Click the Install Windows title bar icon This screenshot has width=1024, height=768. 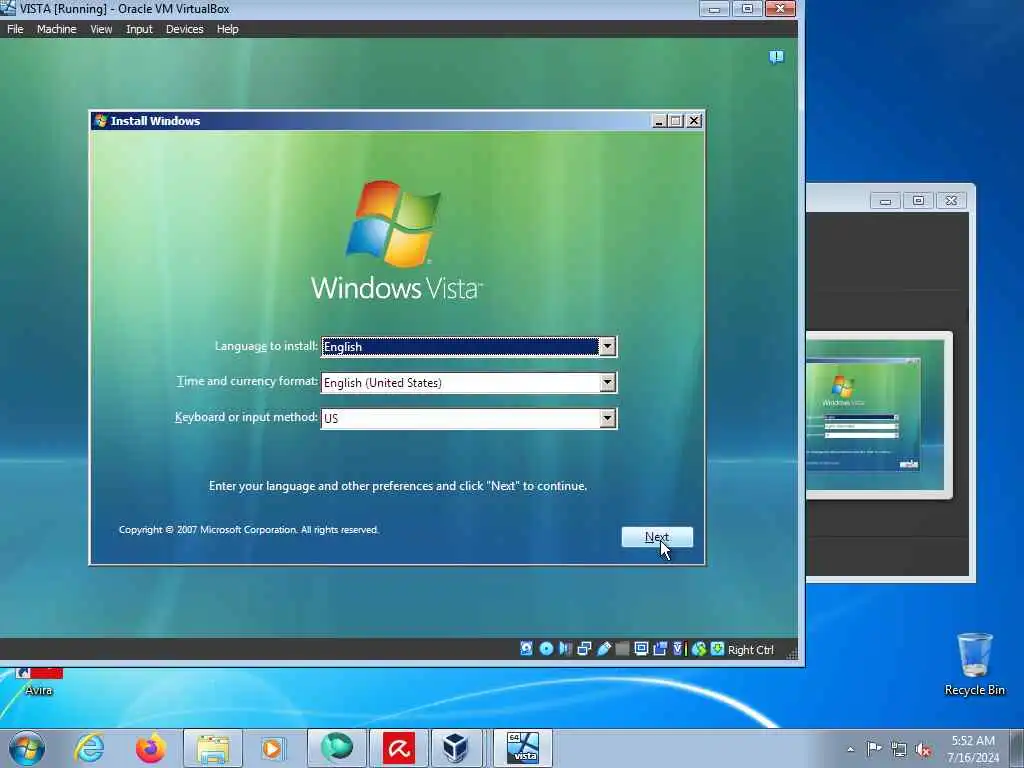101,121
